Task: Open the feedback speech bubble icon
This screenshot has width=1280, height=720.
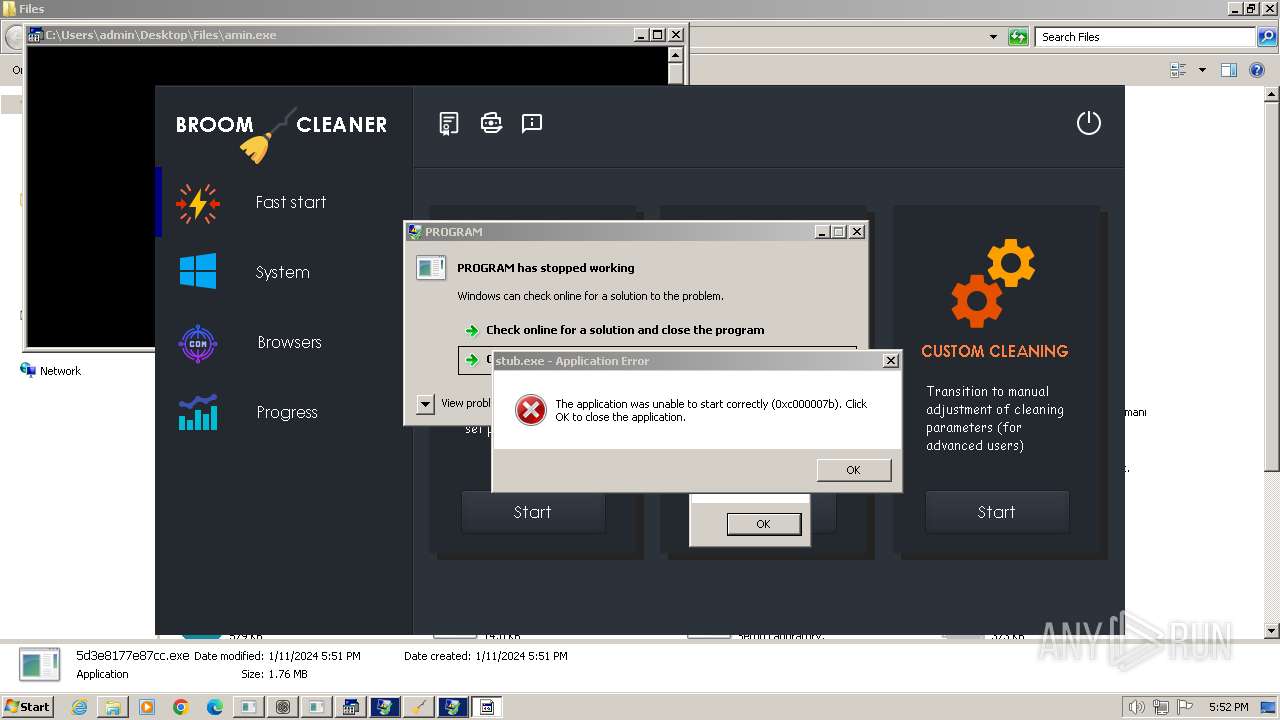Action: (532, 123)
